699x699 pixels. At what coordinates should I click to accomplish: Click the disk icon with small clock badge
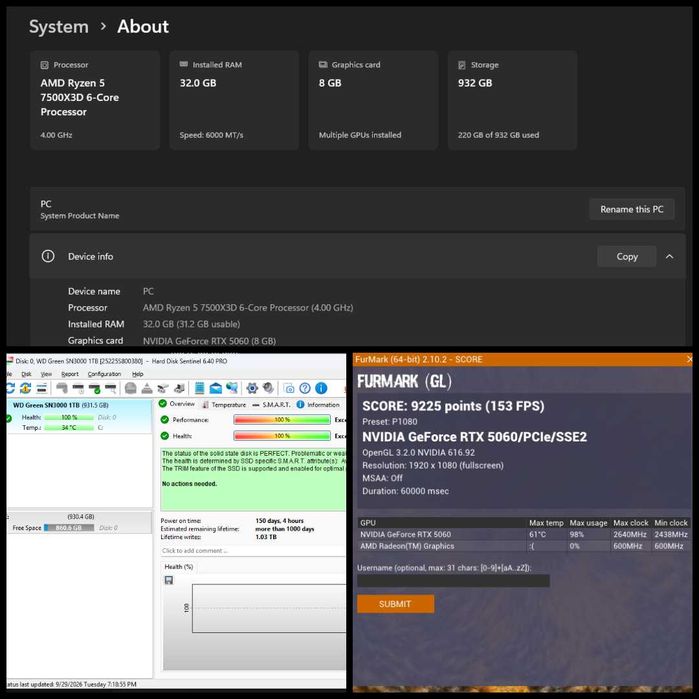click(x=78, y=388)
